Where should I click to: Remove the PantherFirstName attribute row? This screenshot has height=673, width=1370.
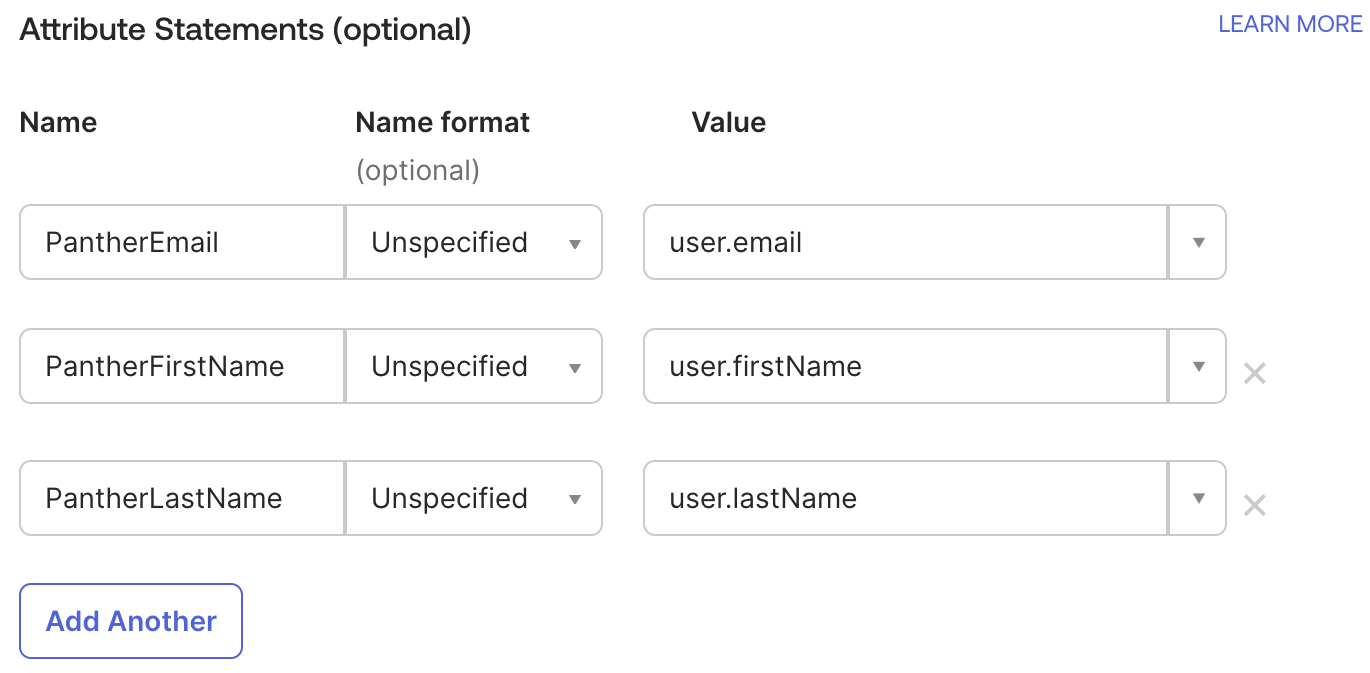(1254, 371)
